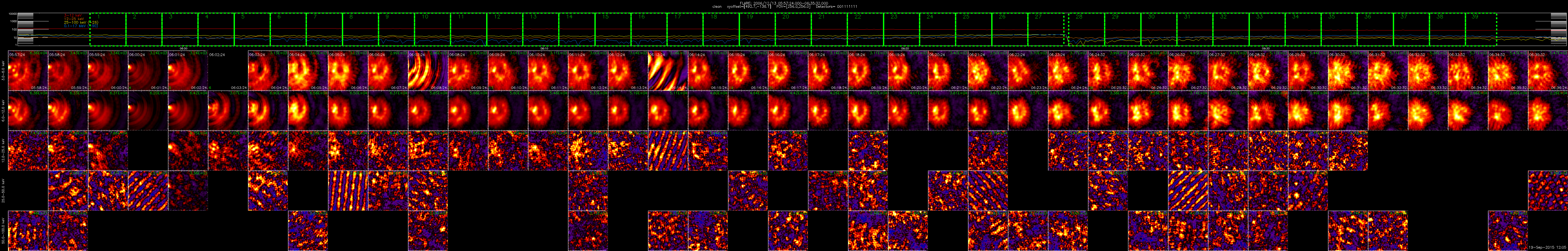The height and width of the screenshot is (251, 1568).
Task: Open the 3-6 keV image starting 06:19:24
Action: click(908, 71)
